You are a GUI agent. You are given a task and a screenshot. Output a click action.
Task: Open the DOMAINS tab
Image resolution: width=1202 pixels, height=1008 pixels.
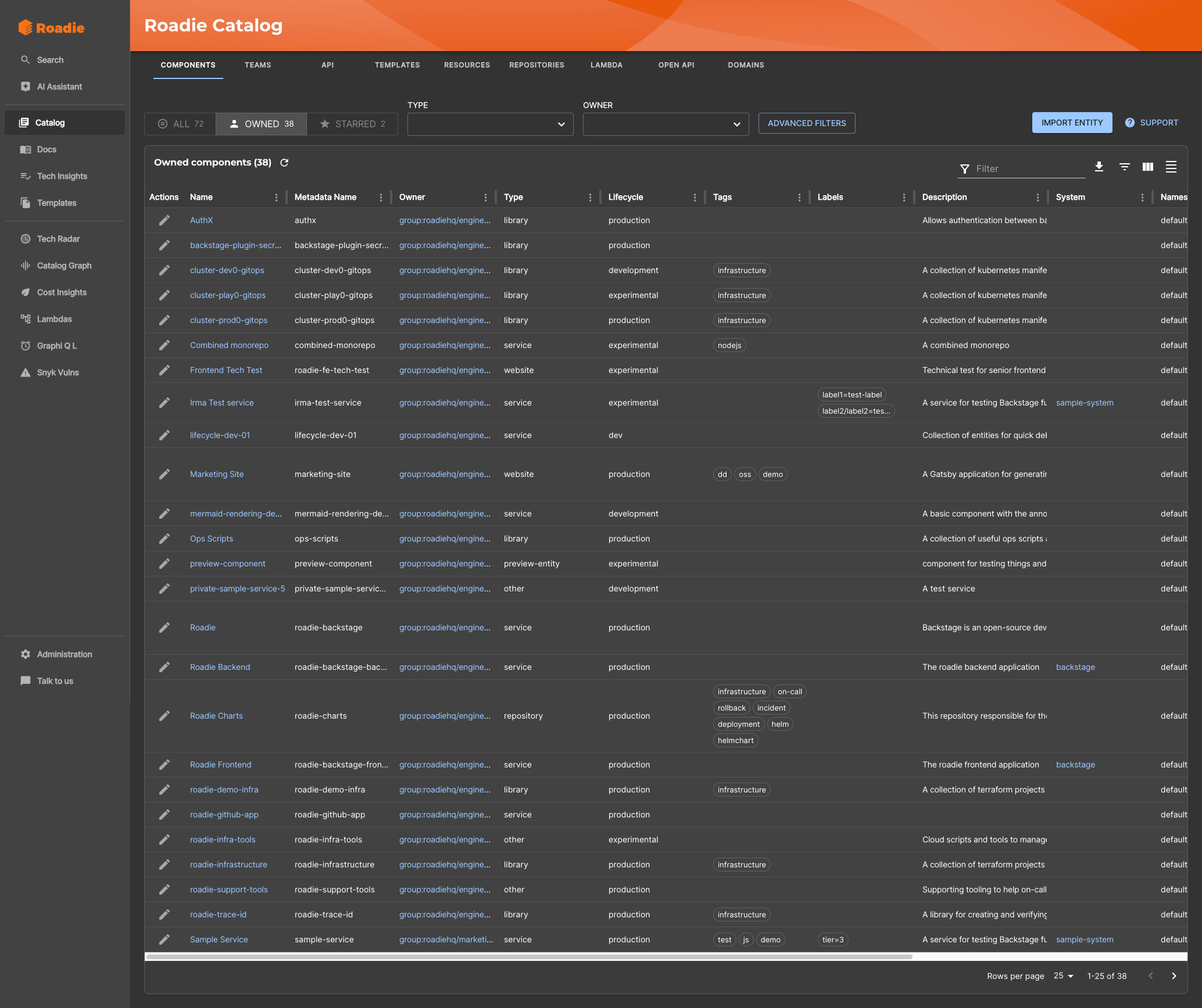click(746, 65)
